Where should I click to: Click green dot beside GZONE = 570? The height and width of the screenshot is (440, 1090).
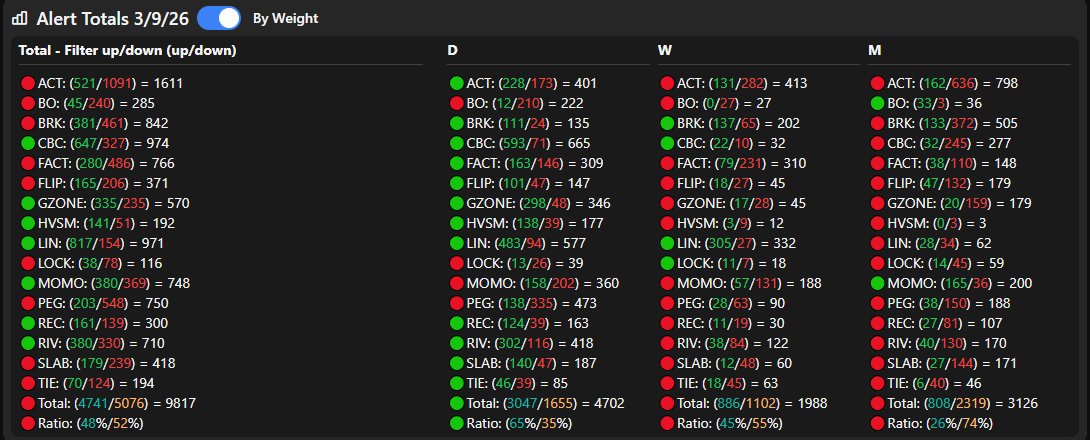28,204
